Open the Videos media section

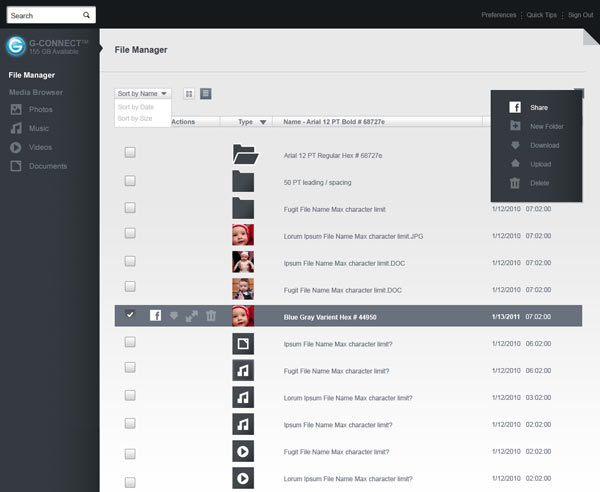tap(40, 147)
